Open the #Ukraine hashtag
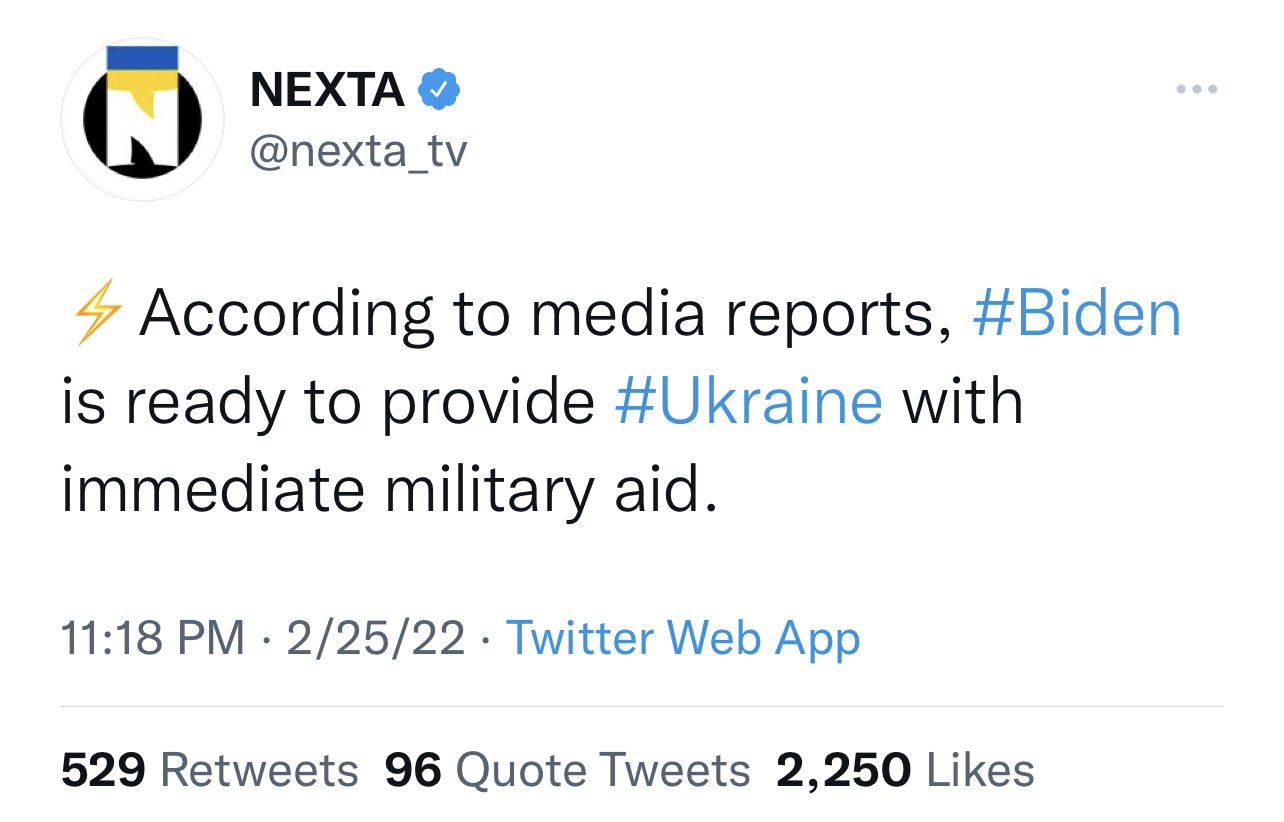This screenshot has width=1284, height=822. coord(749,402)
